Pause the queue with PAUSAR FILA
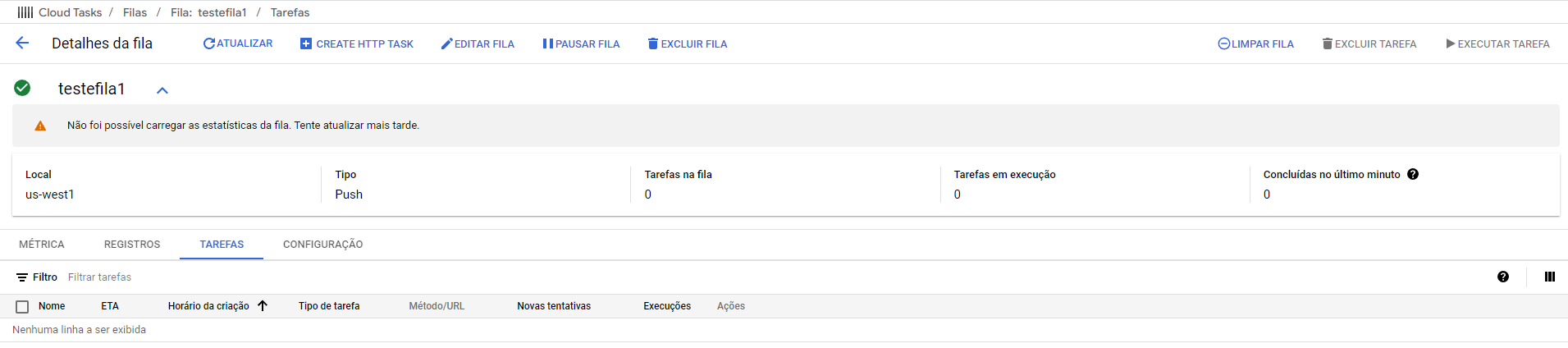This screenshot has height=348, width=1568. point(581,43)
